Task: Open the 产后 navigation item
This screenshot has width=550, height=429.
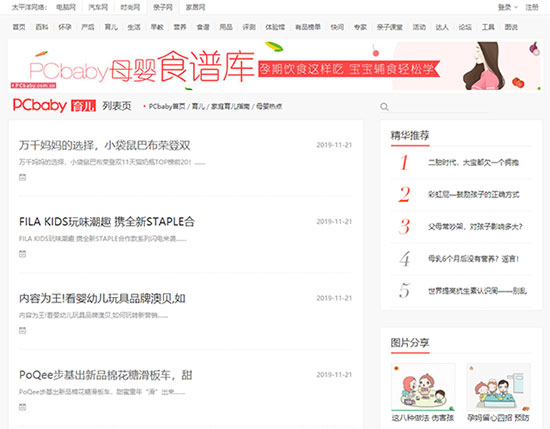Action: pos(88,27)
